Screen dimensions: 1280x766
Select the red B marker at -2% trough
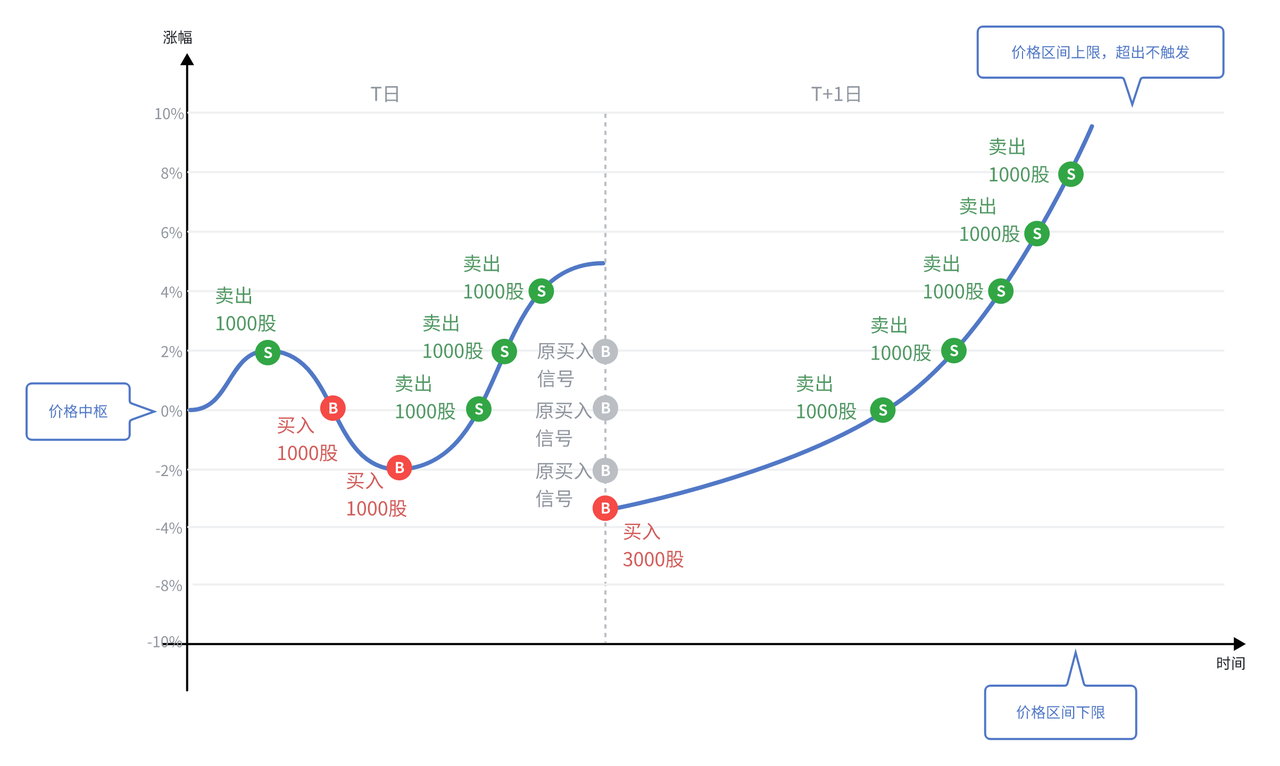pyautogui.click(x=399, y=467)
